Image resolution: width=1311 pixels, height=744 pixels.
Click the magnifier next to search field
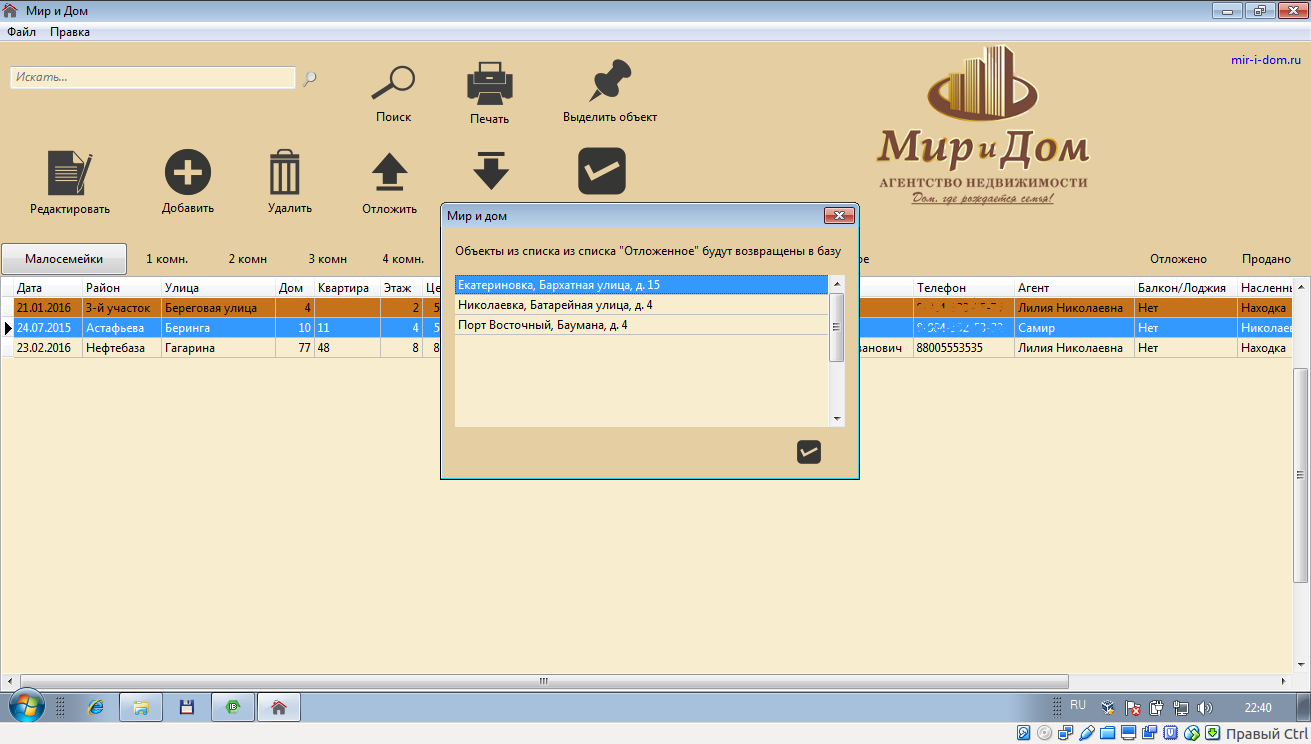310,78
